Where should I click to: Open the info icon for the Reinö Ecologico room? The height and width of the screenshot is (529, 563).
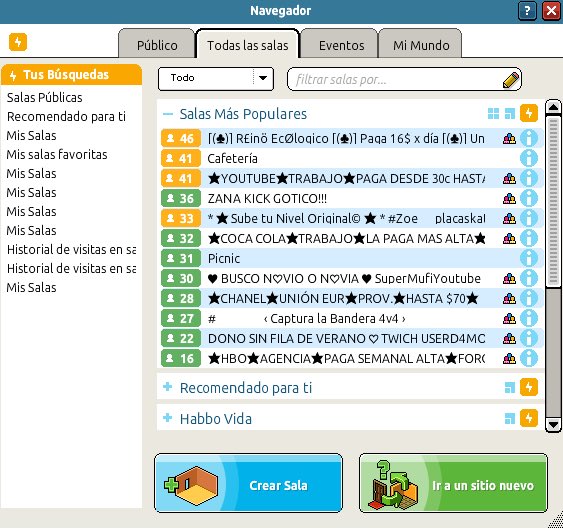click(529, 138)
